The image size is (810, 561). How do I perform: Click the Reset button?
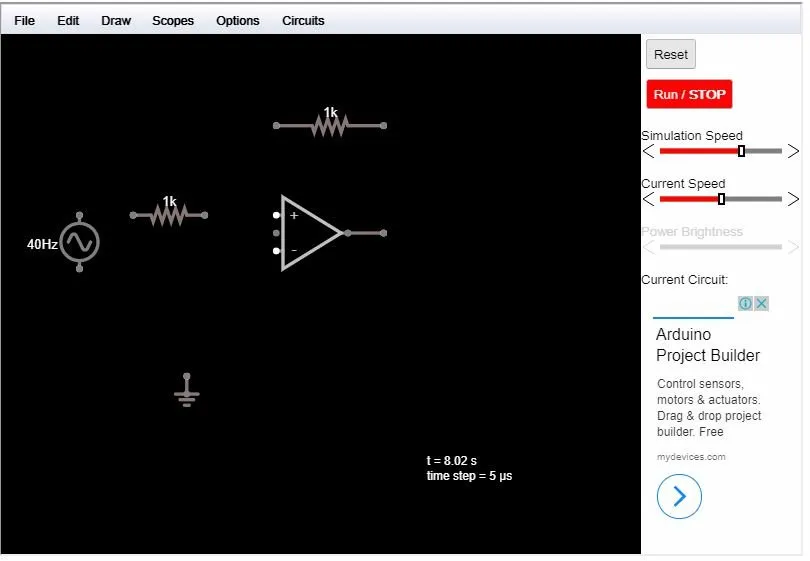point(671,54)
